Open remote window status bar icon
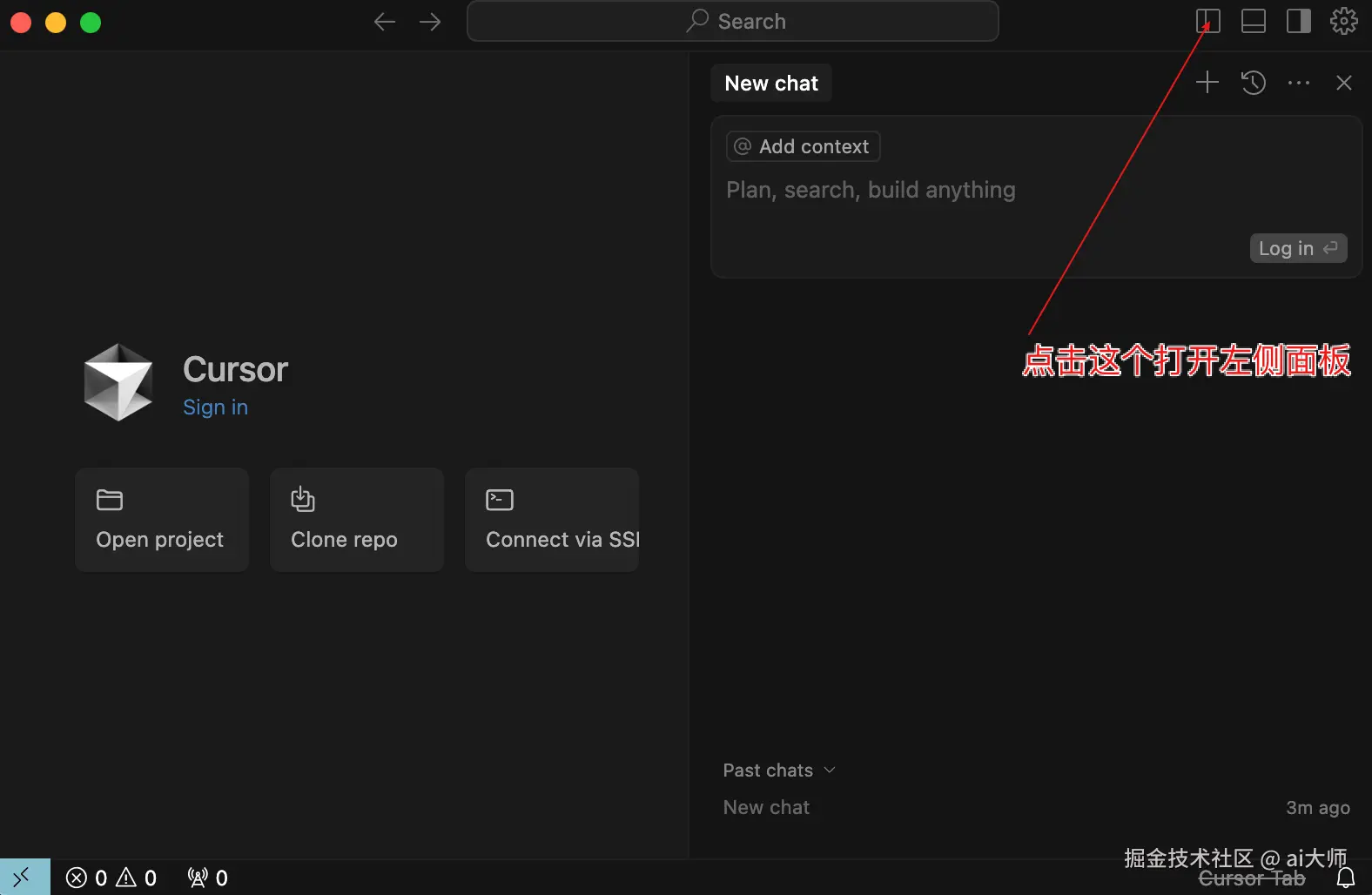This screenshot has width=1372, height=895. click(x=24, y=878)
